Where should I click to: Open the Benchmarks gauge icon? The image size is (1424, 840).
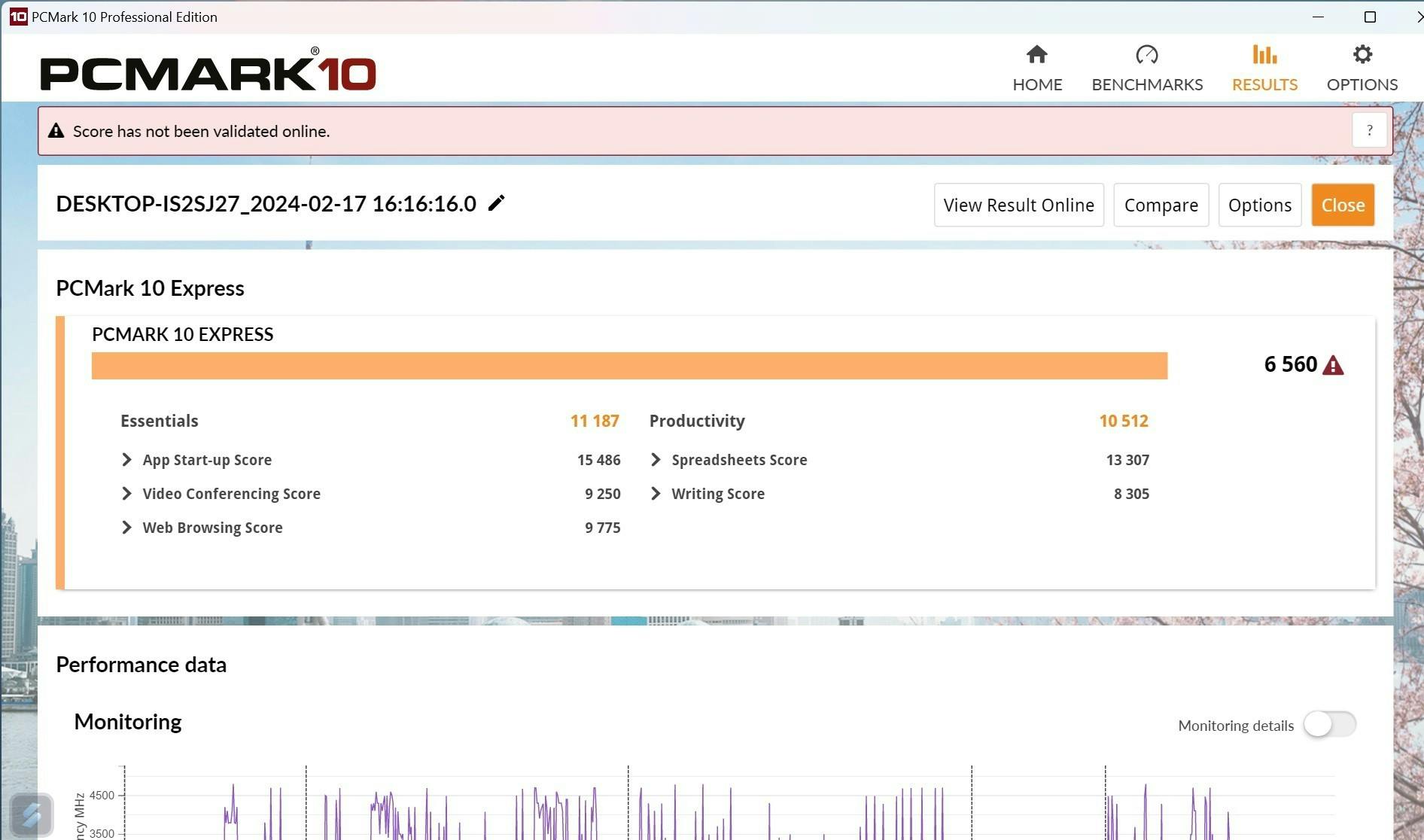[1146, 55]
